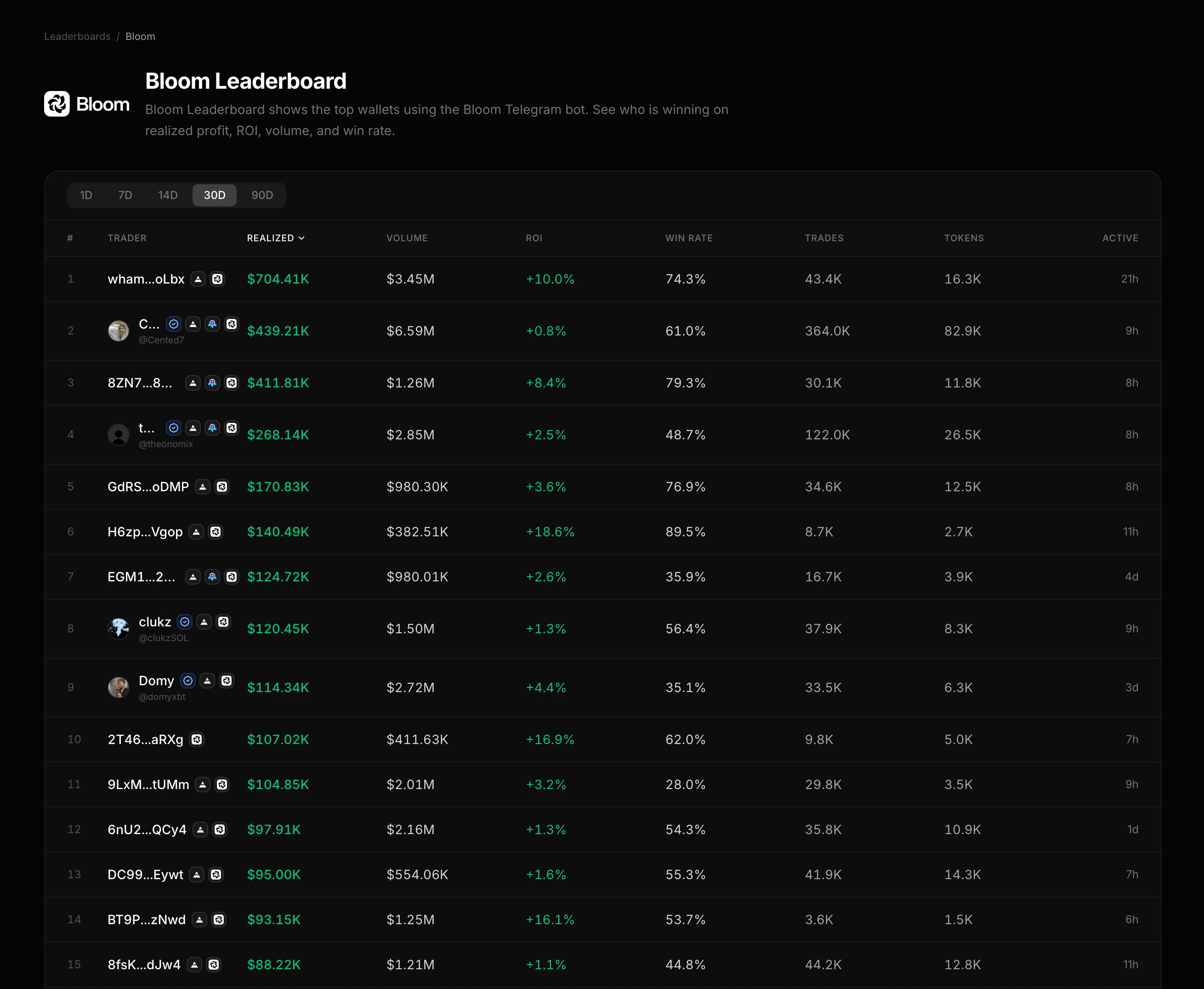Click the 364.0K trades value
Image resolution: width=1204 pixels, height=989 pixels.
[828, 331]
